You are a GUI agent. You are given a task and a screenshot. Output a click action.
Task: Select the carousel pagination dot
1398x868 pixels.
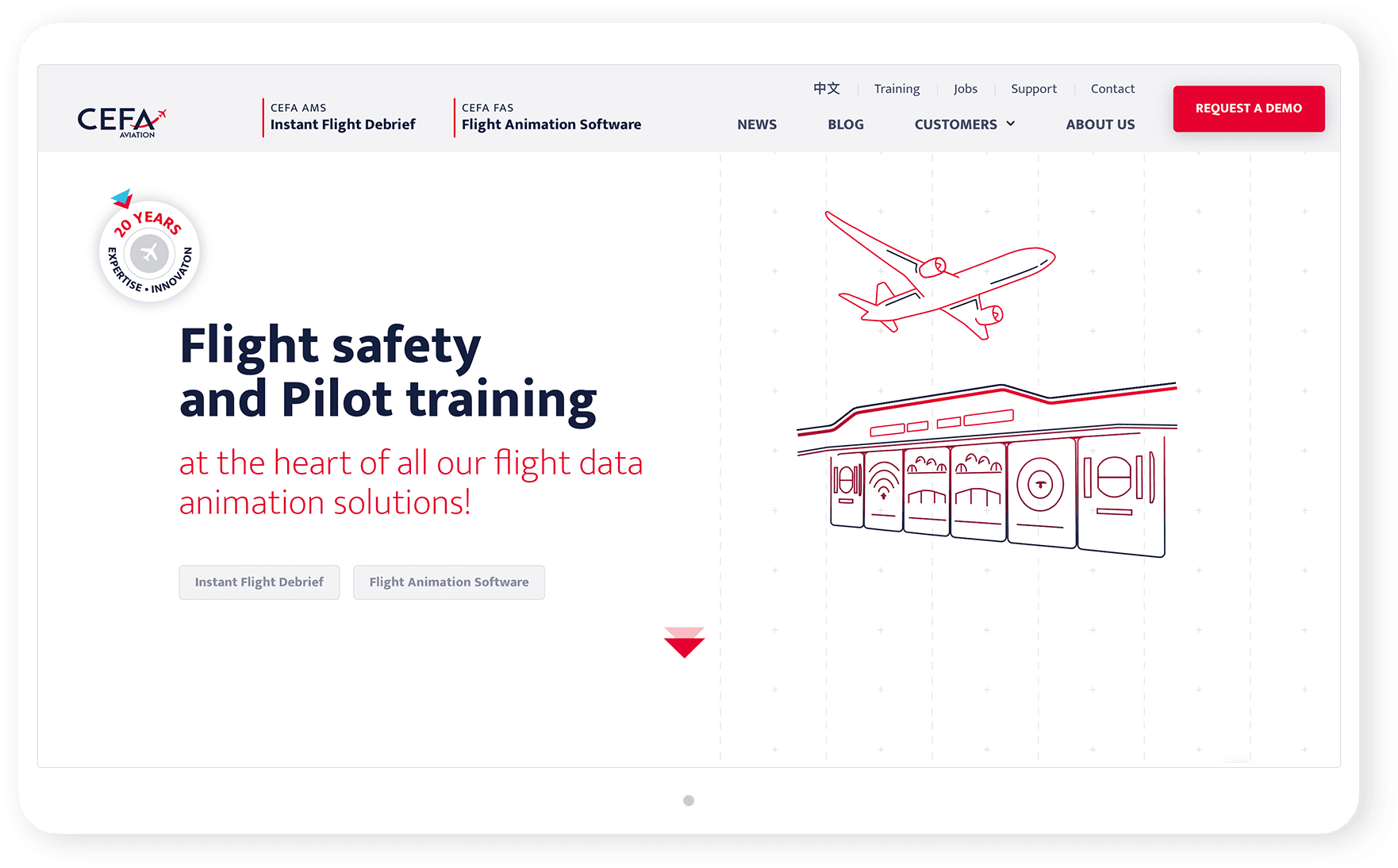point(689,801)
